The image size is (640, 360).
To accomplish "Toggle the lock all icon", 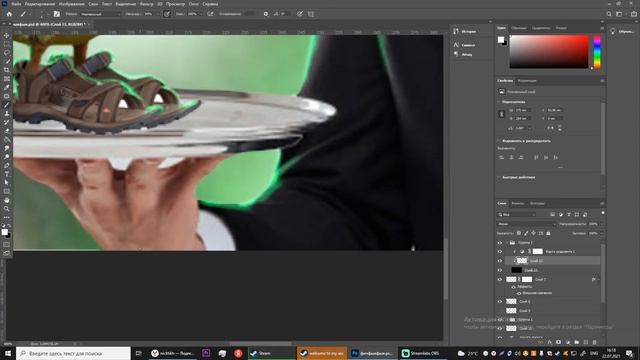I will pyautogui.click(x=548, y=233).
